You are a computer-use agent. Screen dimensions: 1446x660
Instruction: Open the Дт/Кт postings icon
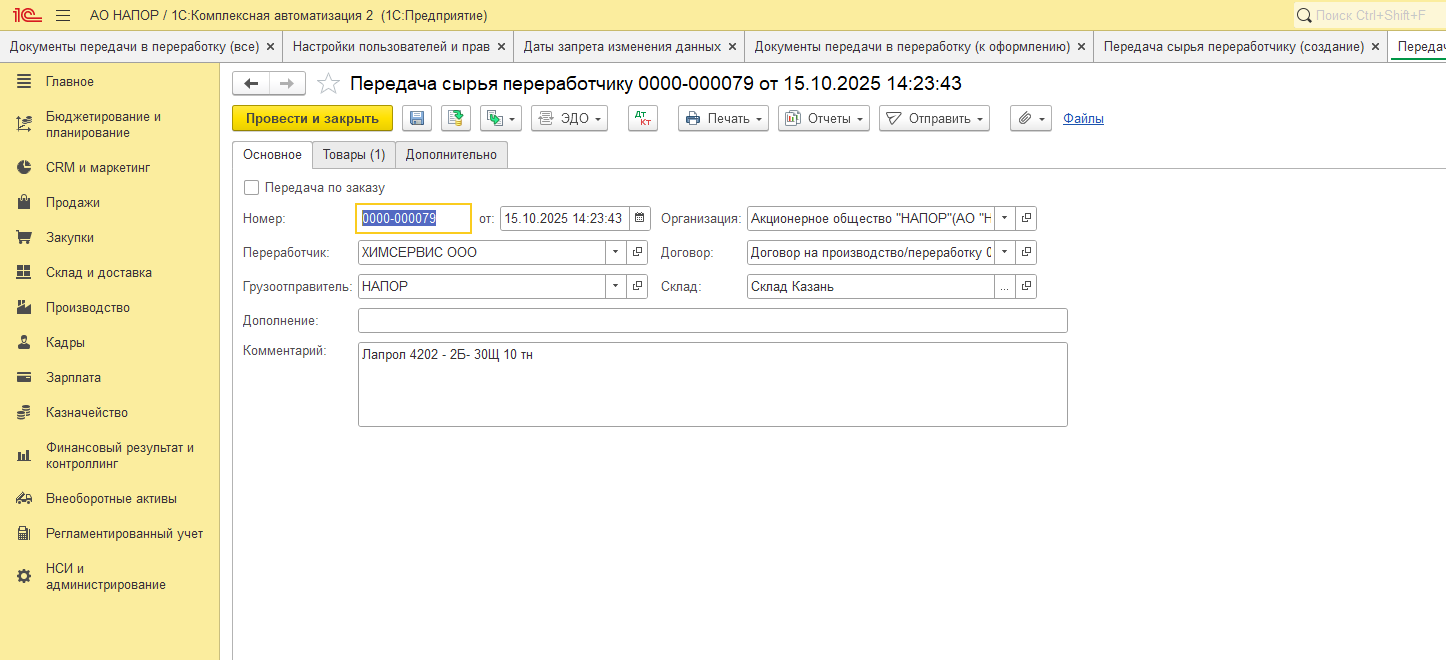[642, 118]
